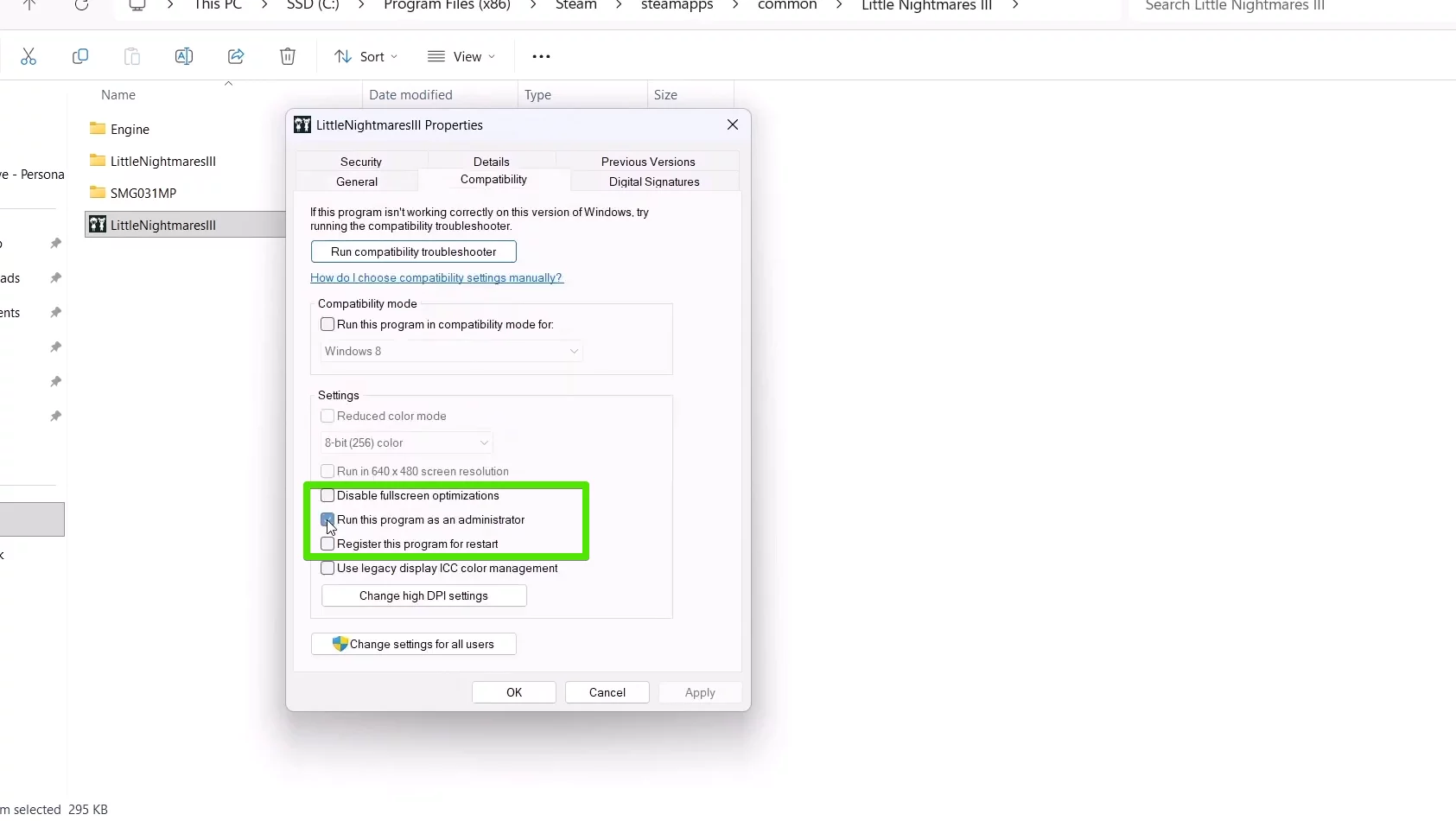Open the Sort dropdown
The image size is (1456, 821).
(x=366, y=57)
